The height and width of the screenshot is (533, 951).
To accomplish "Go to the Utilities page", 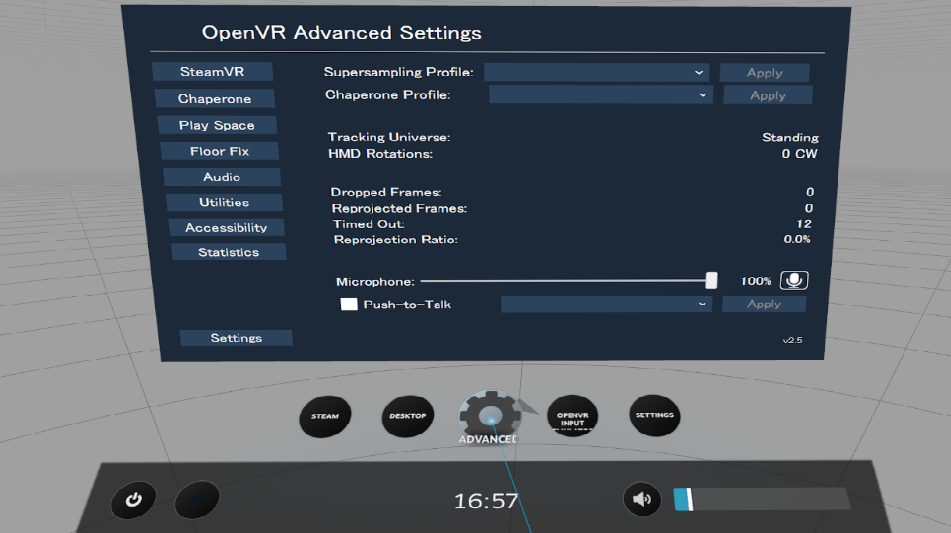I will 224,203.
